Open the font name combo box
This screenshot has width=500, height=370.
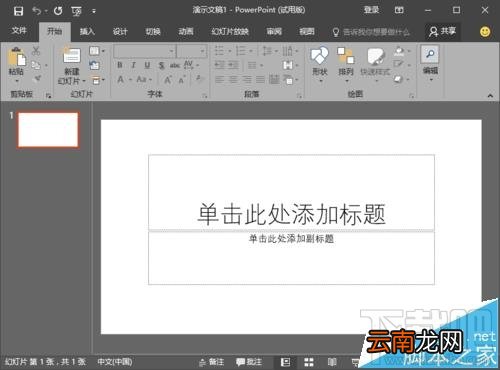pos(144,51)
